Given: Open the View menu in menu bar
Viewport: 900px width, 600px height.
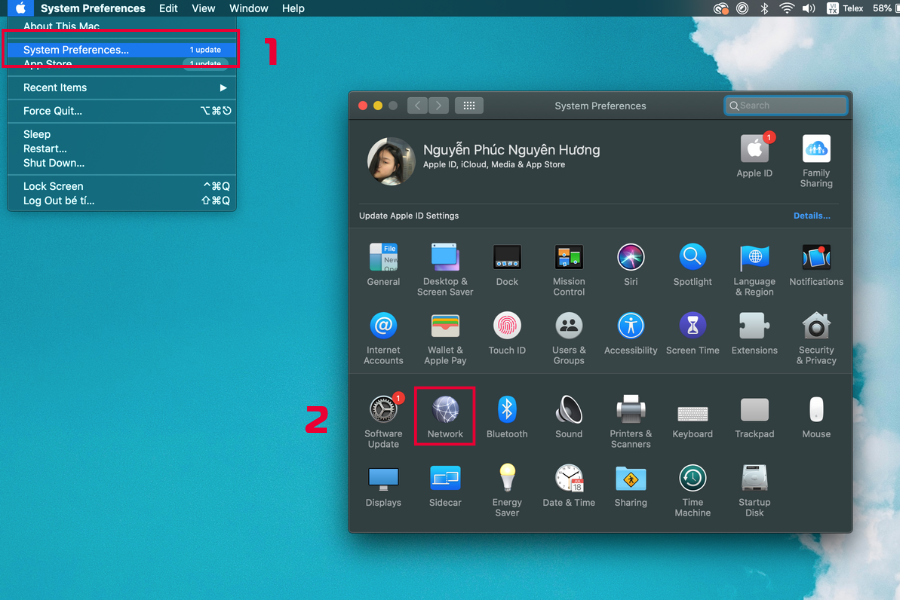Looking at the screenshot, I should click(x=203, y=8).
